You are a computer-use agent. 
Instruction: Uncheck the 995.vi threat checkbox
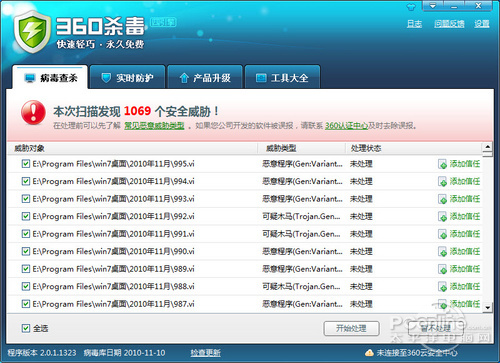pyautogui.click(x=26, y=164)
